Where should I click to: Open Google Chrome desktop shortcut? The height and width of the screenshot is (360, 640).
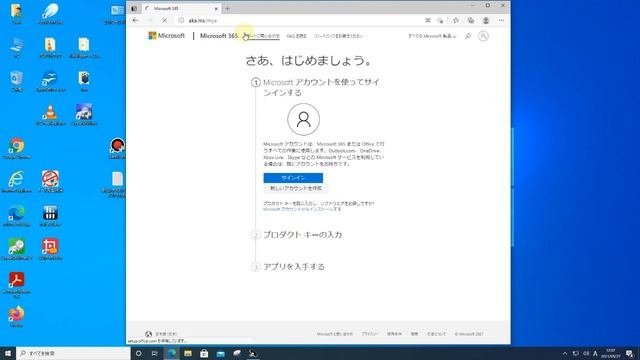pyautogui.click(x=17, y=148)
